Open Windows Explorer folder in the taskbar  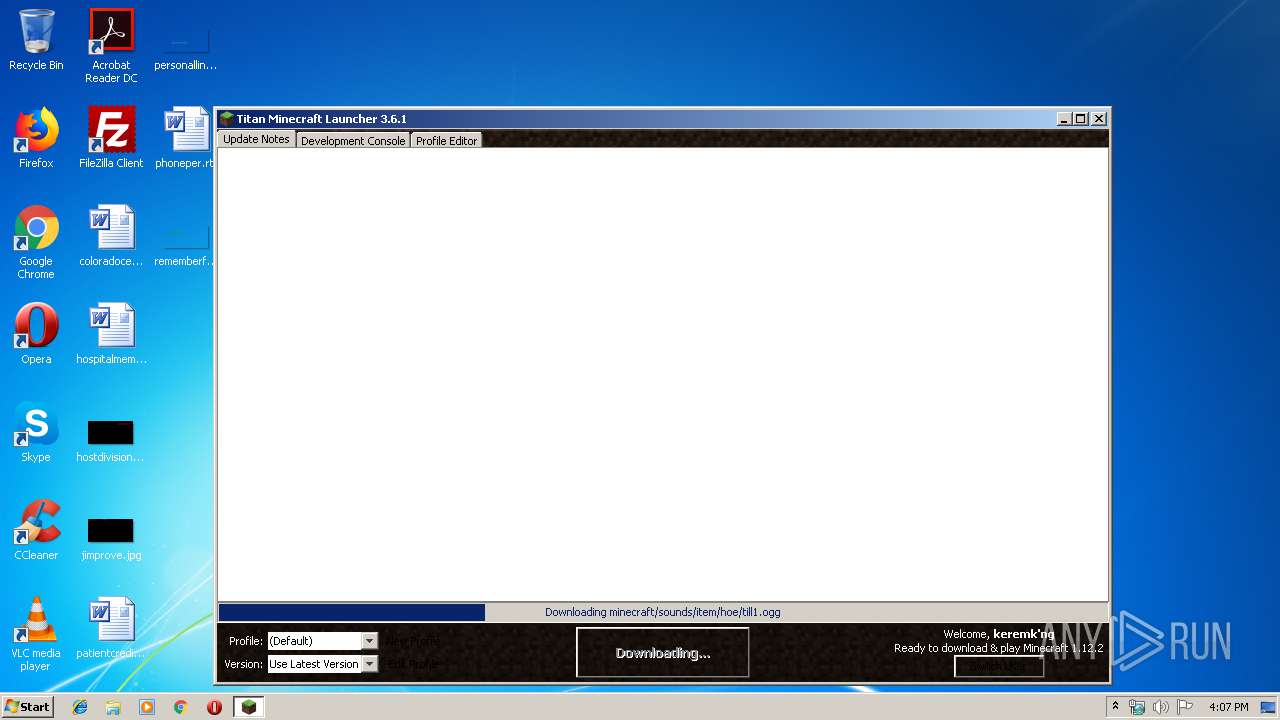pyautogui.click(x=113, y=707)
